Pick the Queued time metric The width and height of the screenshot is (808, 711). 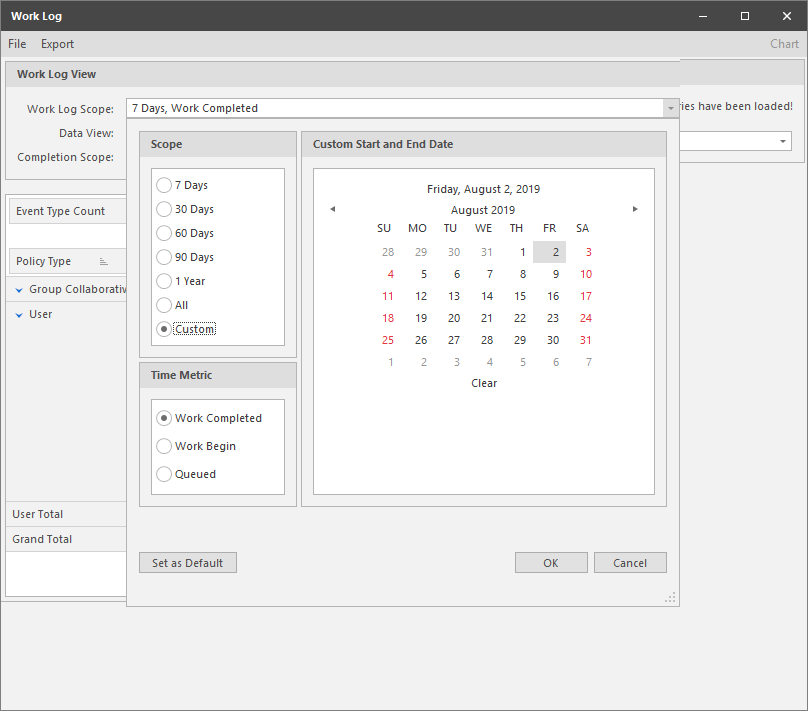tap(164, 474)
